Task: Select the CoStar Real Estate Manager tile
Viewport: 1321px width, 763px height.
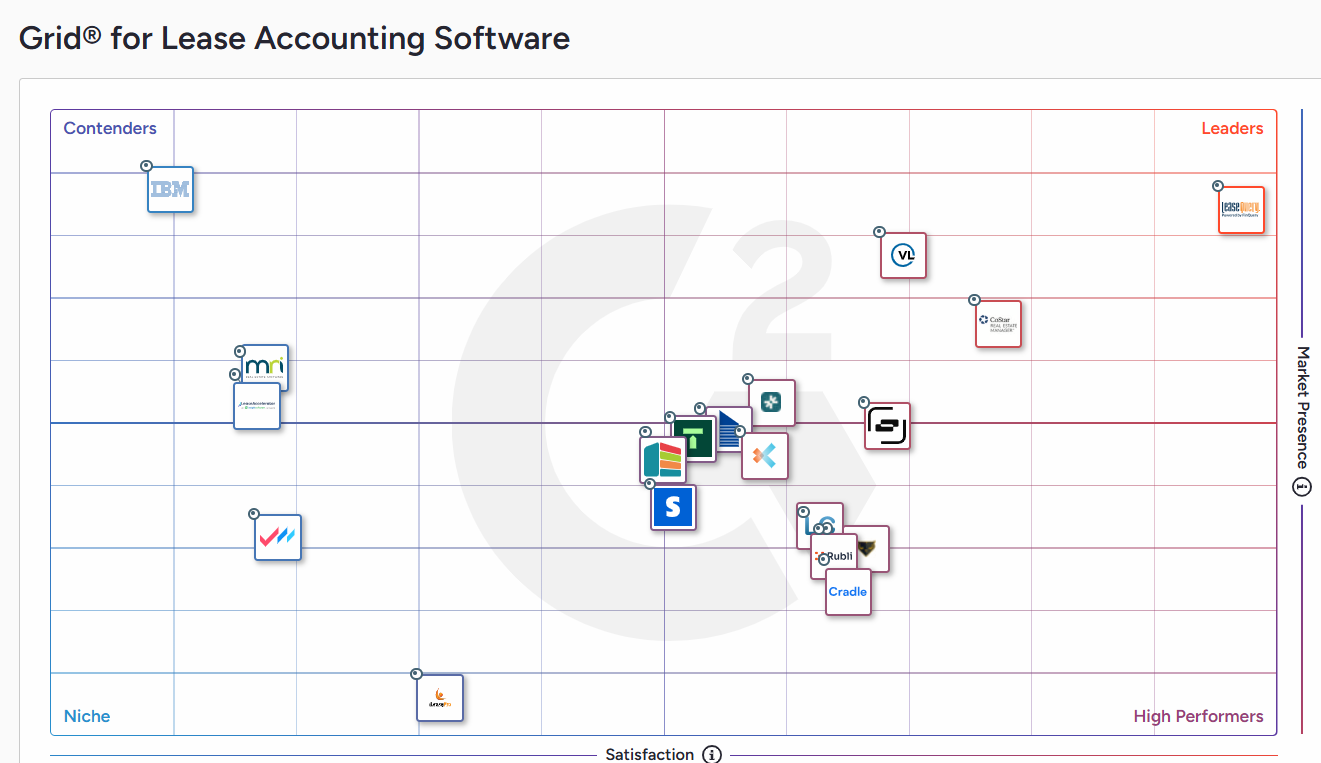Action: pyautogui.click(x=998, y=324)
